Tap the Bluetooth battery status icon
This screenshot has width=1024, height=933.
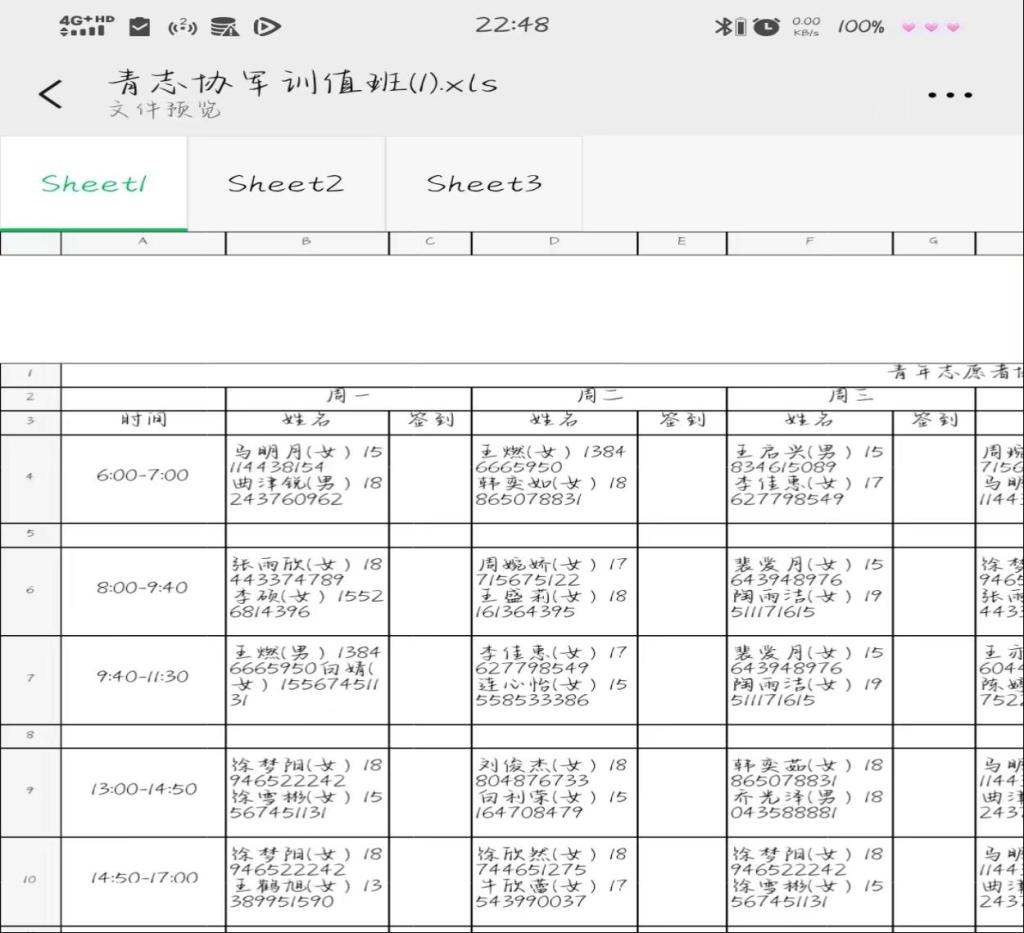pyautogui.click(x=730, y=27)
